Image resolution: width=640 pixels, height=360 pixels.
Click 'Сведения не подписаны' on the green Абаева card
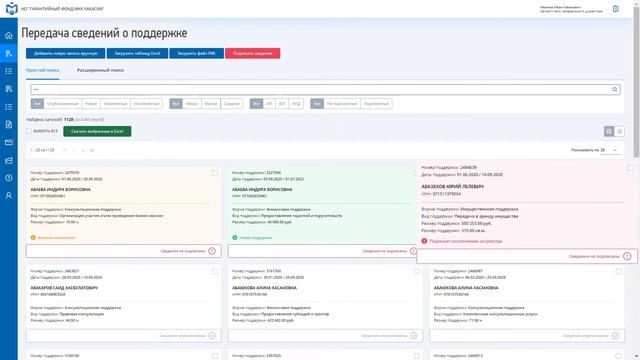[384, 251]
